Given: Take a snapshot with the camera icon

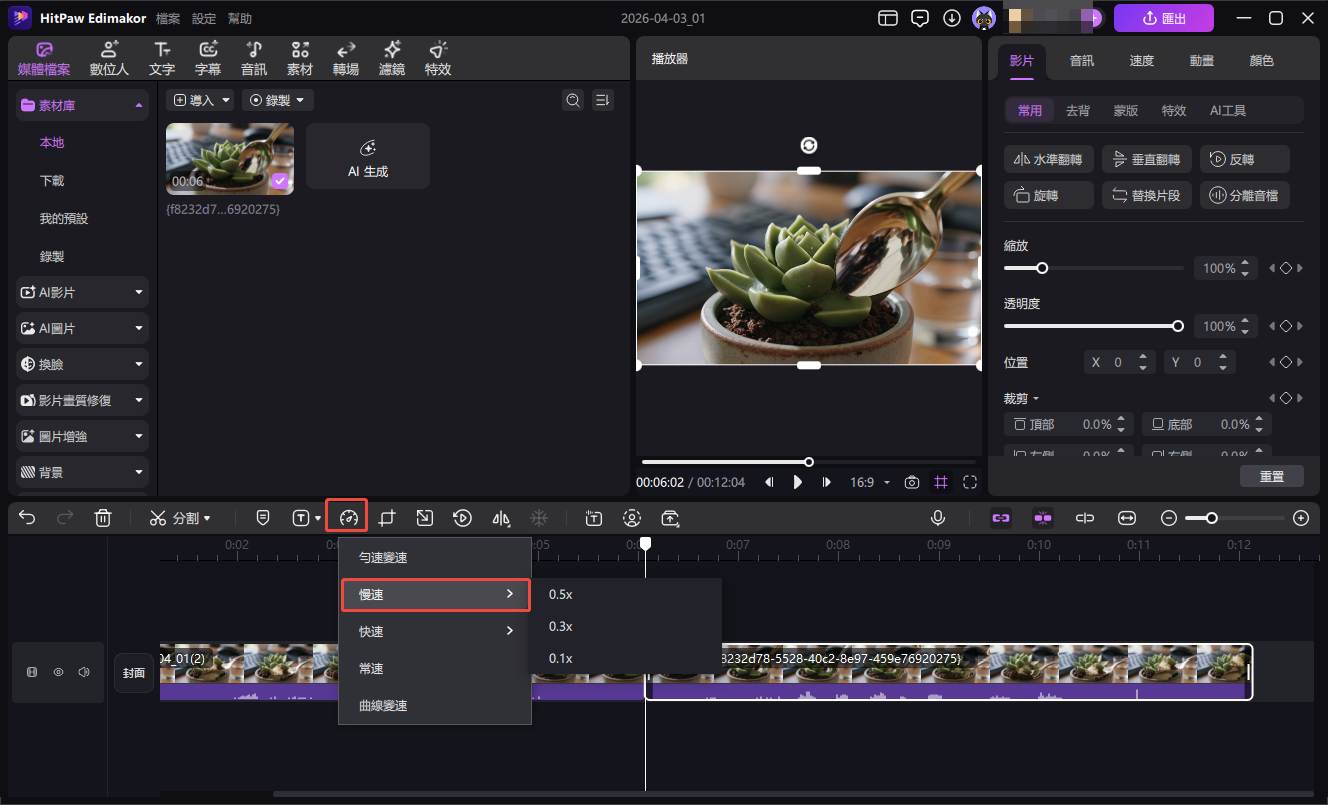Looking at the screenshot, I should tap(911, 482).
